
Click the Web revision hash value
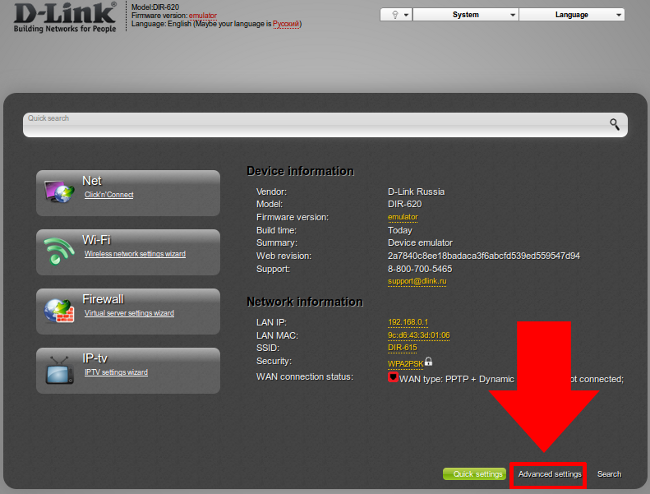point(484,256)
